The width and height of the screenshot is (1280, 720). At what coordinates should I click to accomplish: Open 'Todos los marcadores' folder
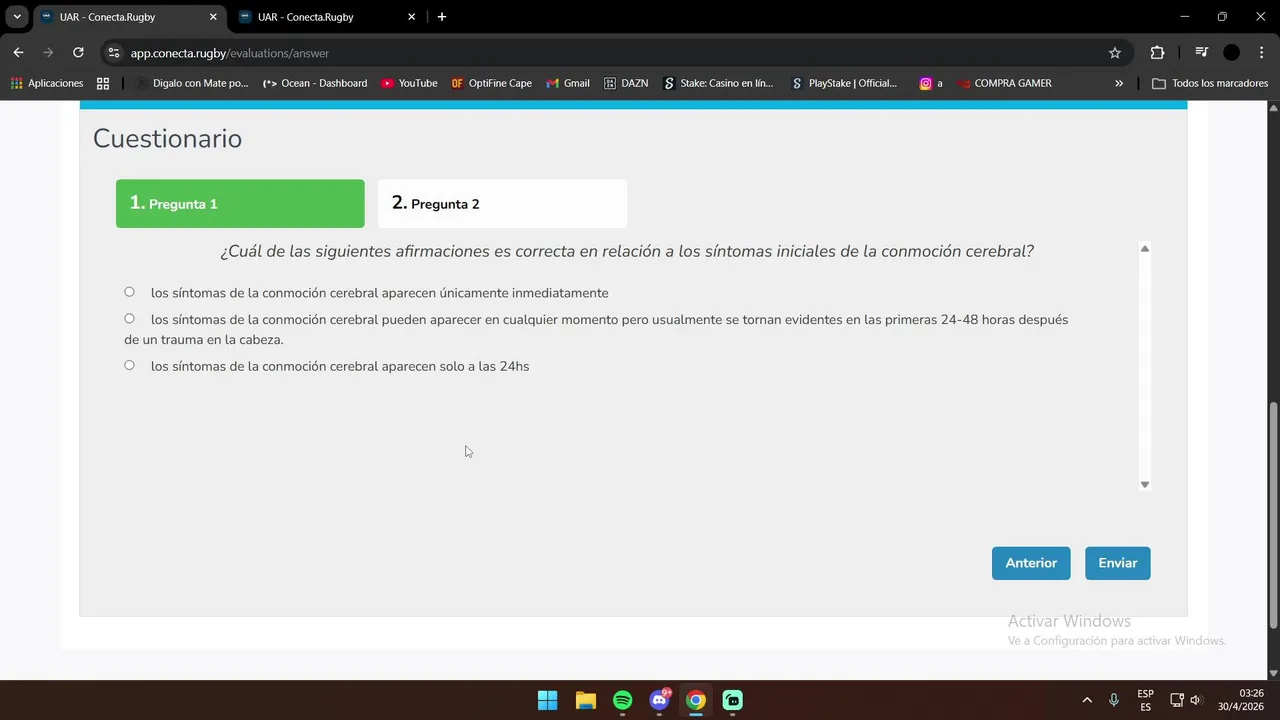[1210, 83]
